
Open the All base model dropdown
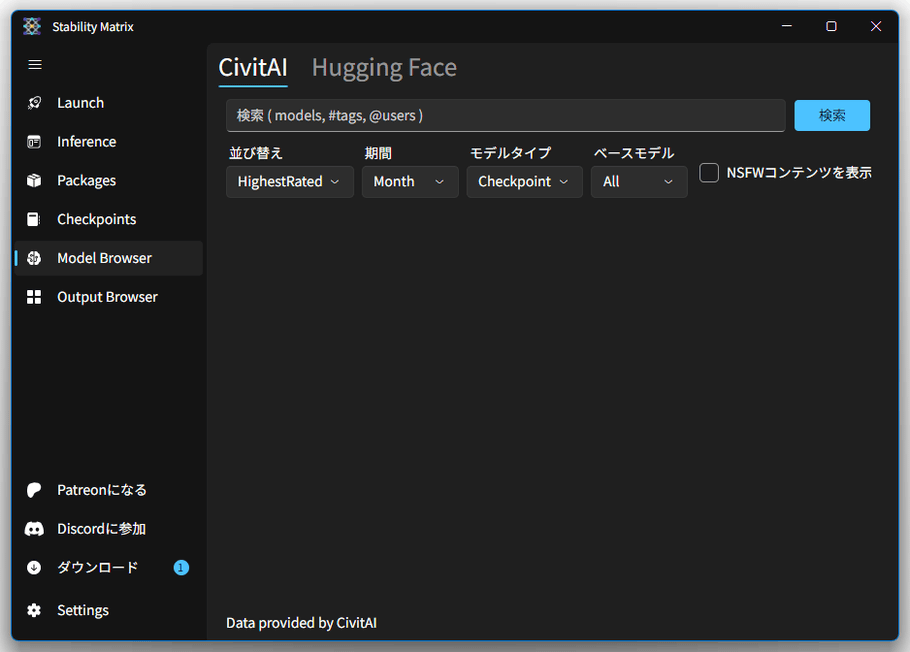(639, 182)
